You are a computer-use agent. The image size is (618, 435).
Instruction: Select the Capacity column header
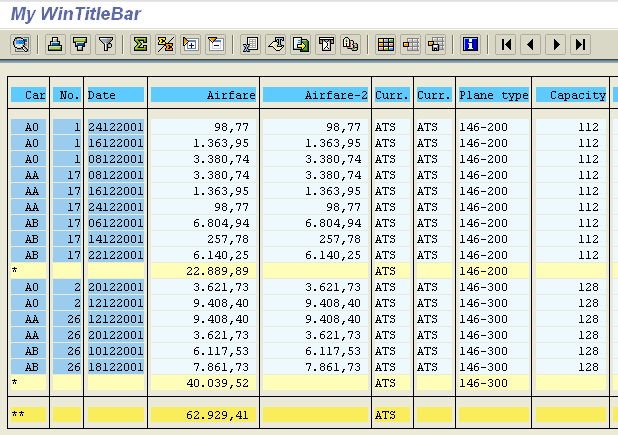pyautogui.click(x=571, y=95)
